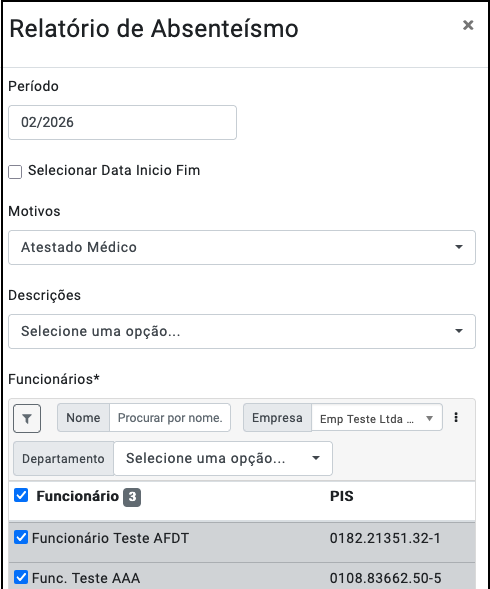Close the Relatório de Absenteísmo dialog
Image resolution: width=490 pixels, height=589 pixels.
[468, 25]
